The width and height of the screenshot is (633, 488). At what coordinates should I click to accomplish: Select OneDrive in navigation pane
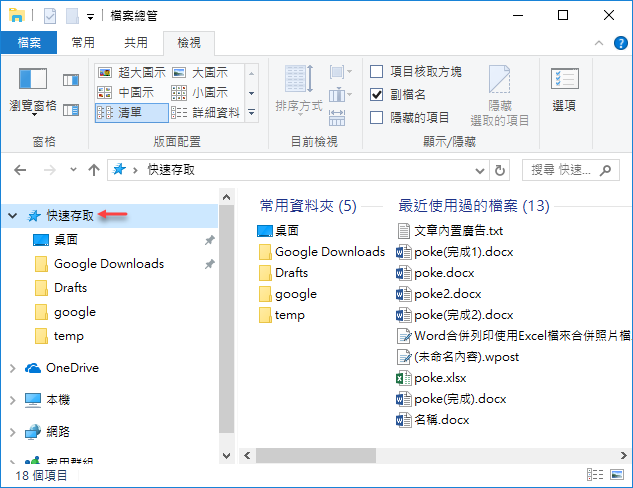(72, 368)
